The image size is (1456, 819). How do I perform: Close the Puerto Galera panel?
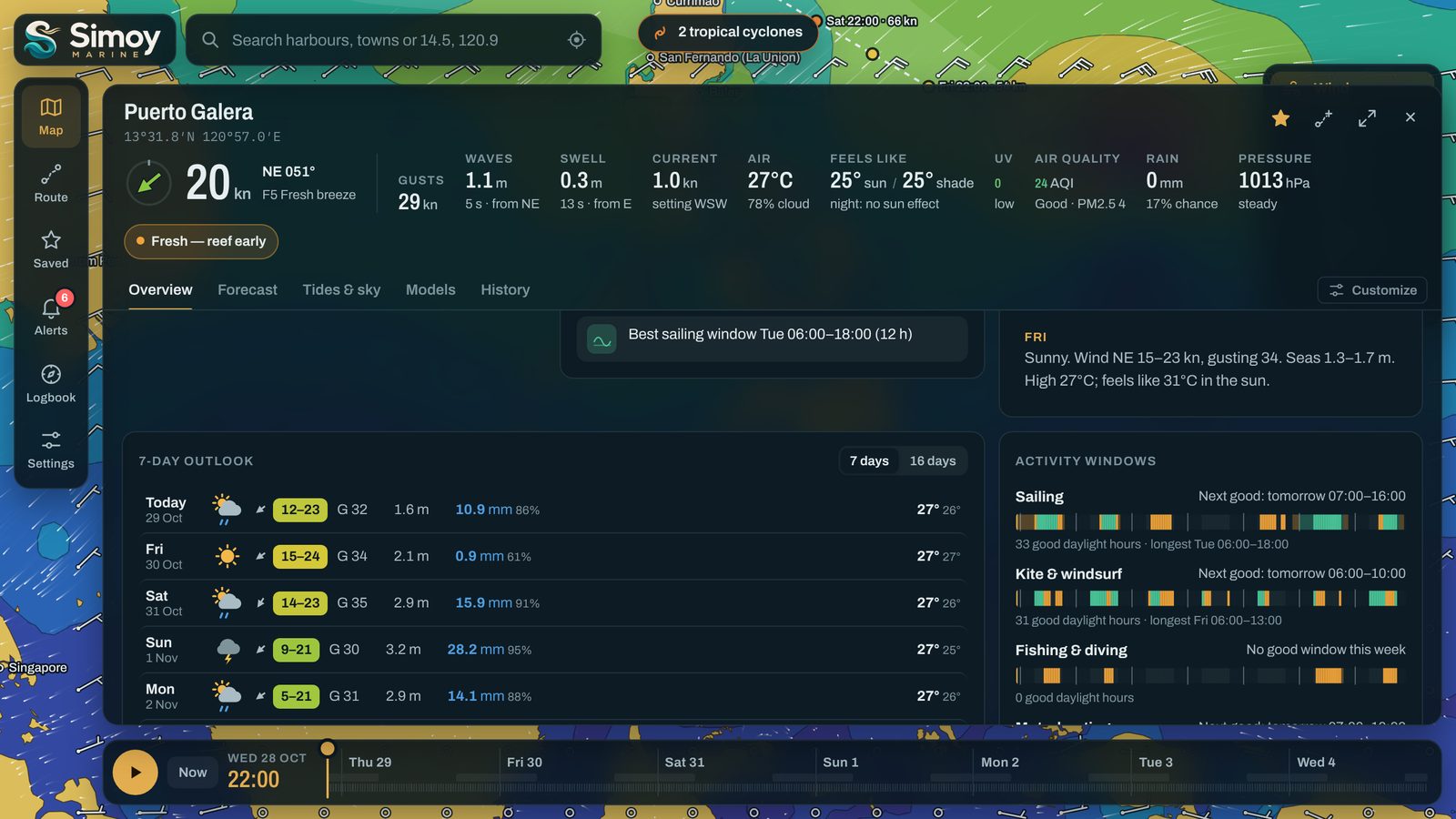pyautogui.click(x=1410, y=117)
